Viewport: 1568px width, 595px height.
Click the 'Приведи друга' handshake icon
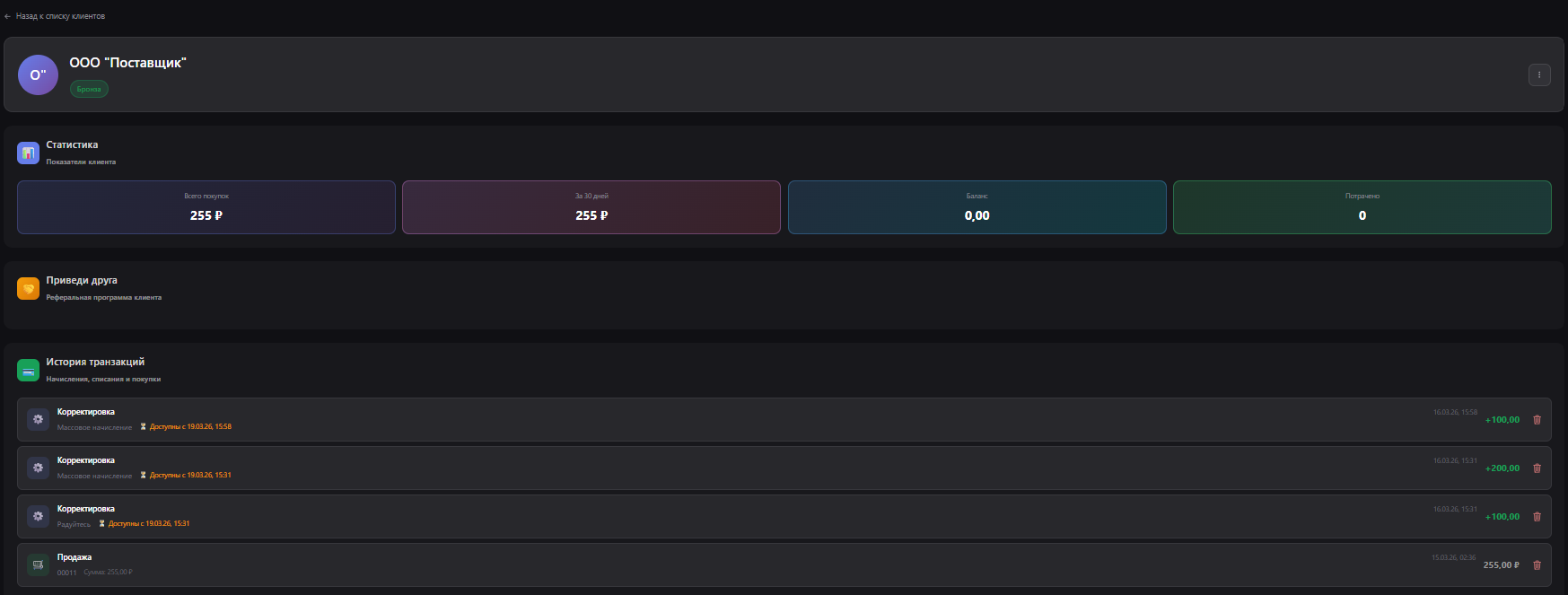pos(28,288)
